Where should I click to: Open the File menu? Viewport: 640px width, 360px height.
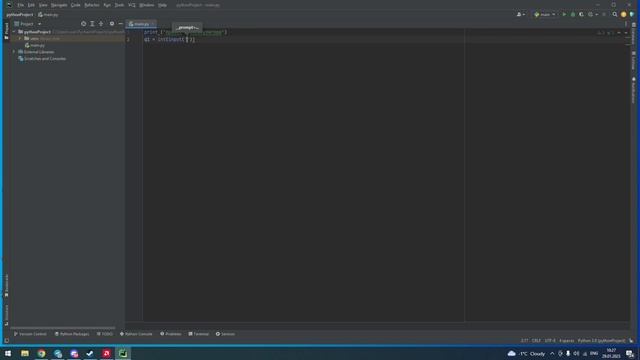[20, 5]
